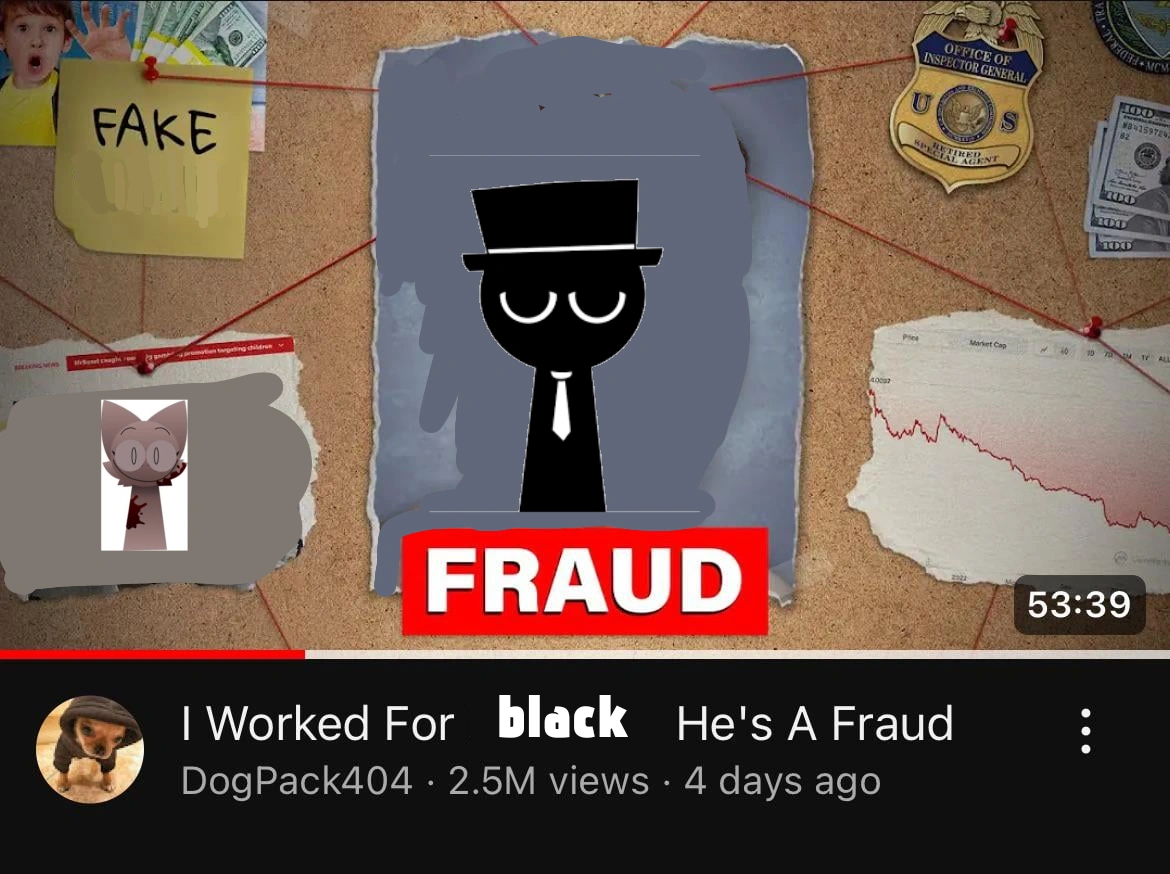Click He's A Fraud title text
1170x874 pixels.
pyautogui.click(x=814, y=723)
